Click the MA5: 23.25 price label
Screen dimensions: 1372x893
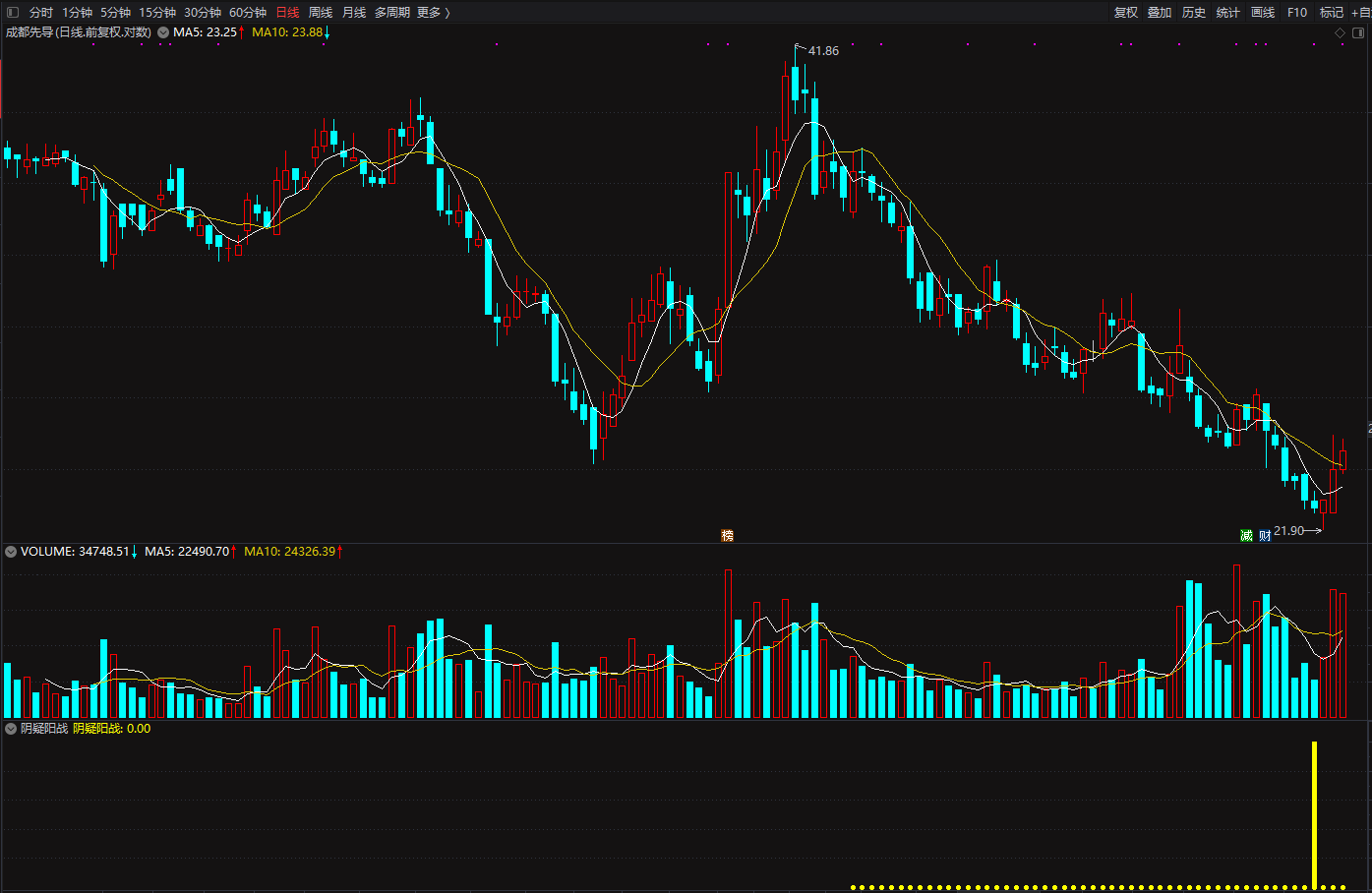pyautogui.click(x=206, y=31)
